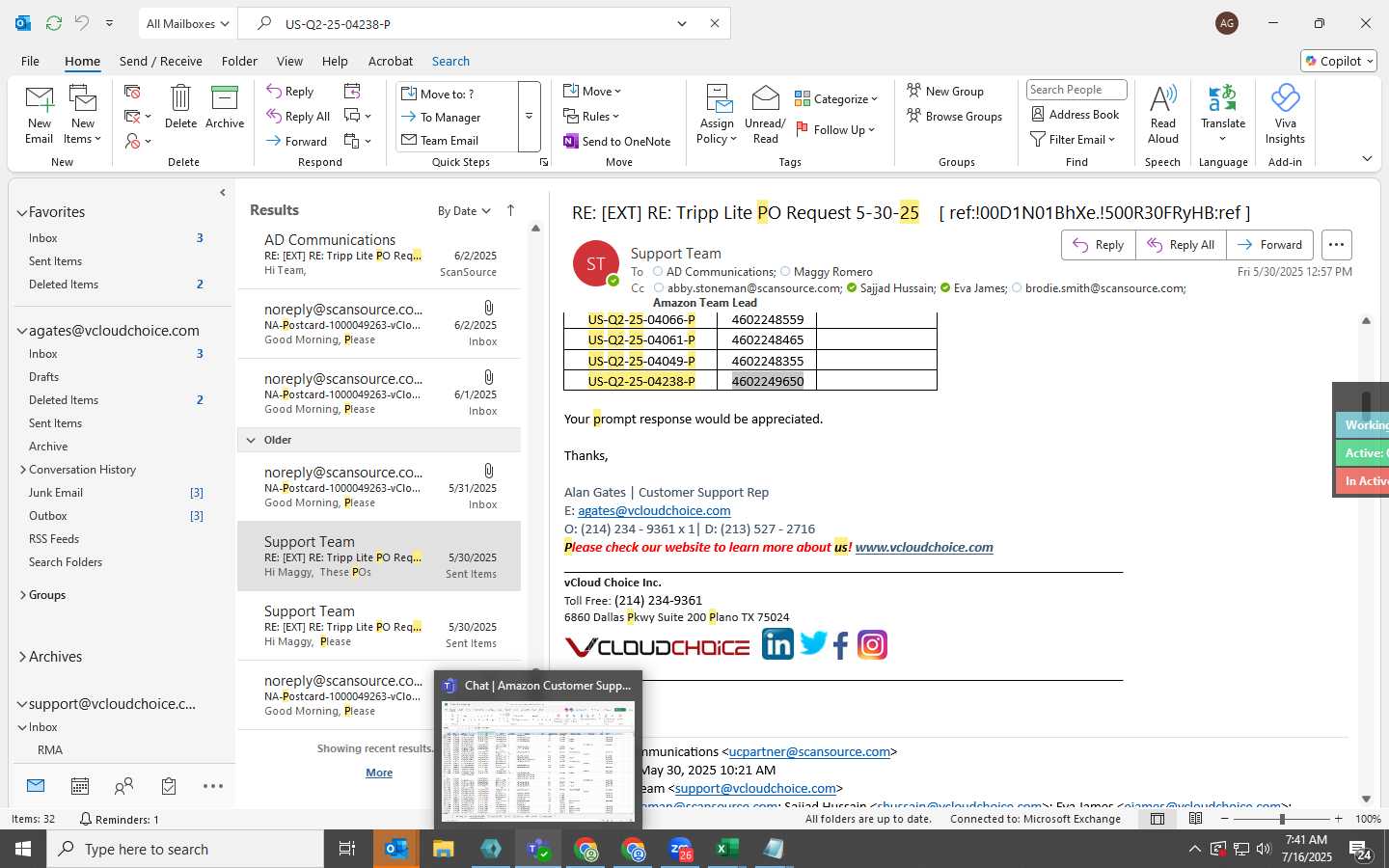1389x868 pixels.
Task: Open www.vcloudchoice.com link
Action: point(924,547)
